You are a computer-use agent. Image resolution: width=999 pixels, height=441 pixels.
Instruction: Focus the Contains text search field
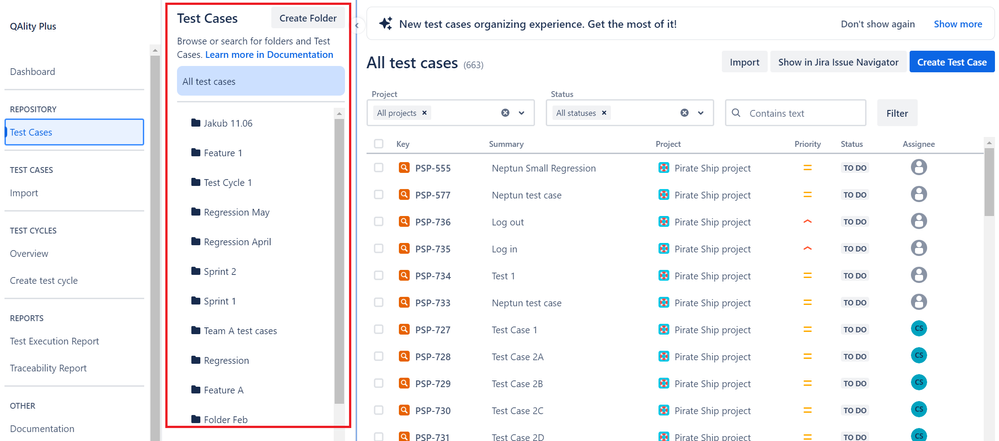pyautogui.click(x=796, y=113)
